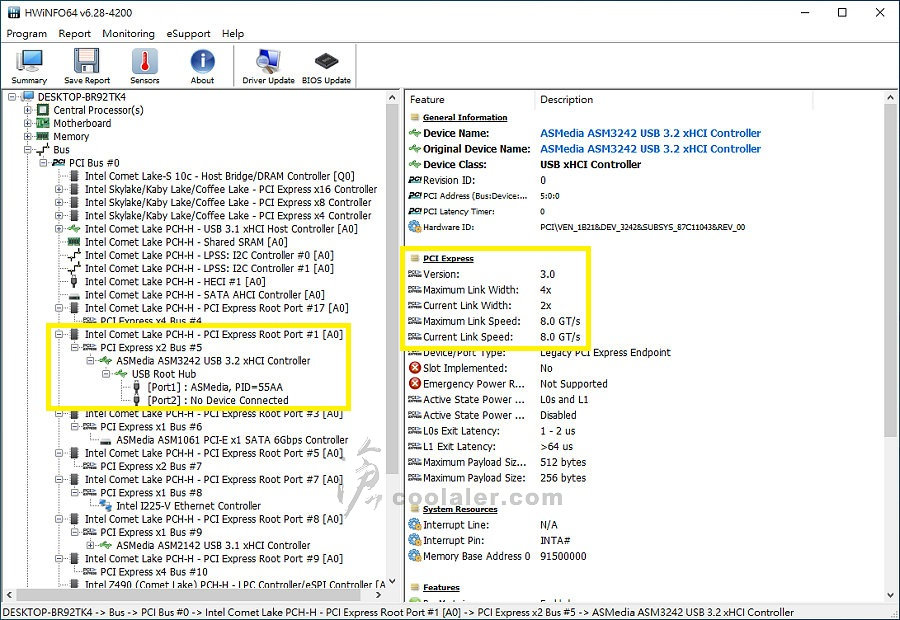Collapse the PCI Express Root Port #1 node
Image resolution: width=900 pixels, height=620 pixels.
click(59, 334)
